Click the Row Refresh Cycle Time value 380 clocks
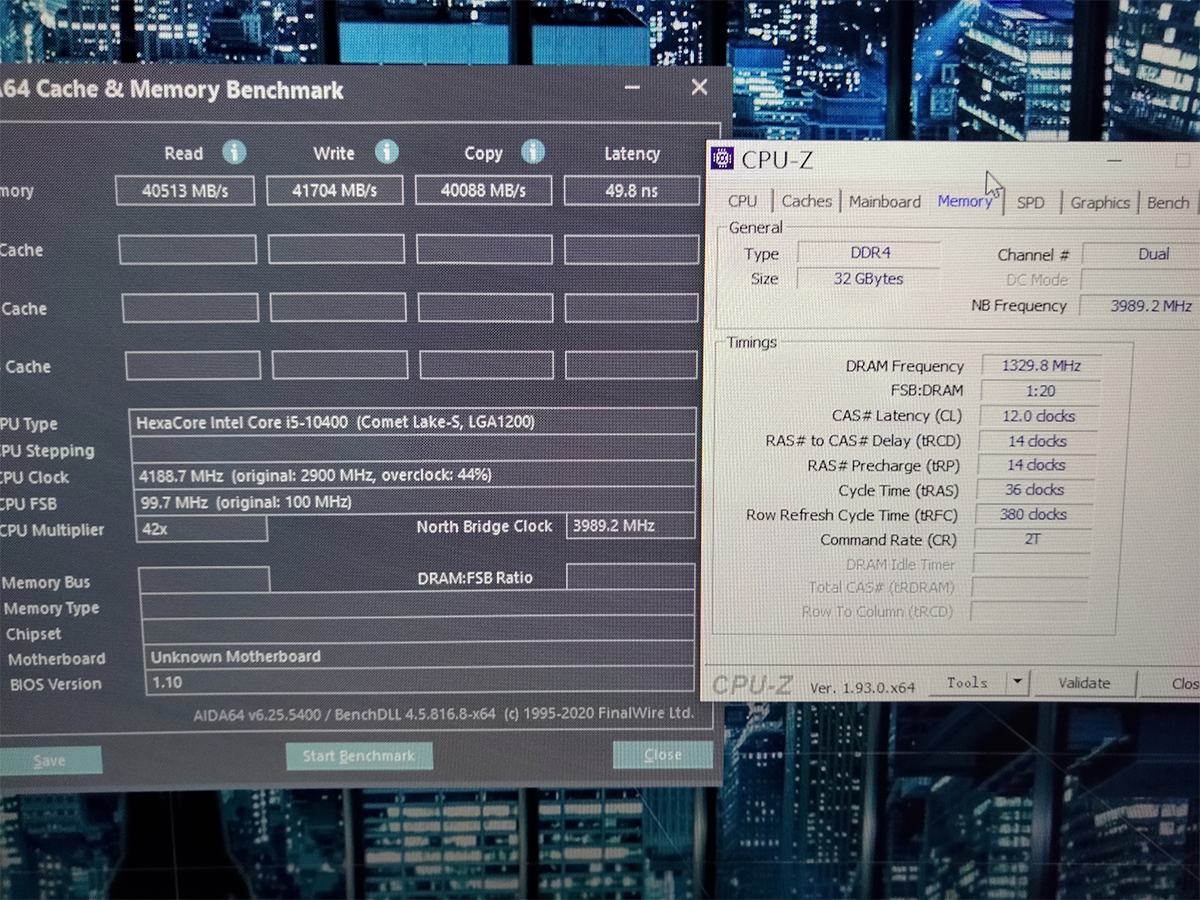Viewport: 1200px width, 900px height. [1034, 514]
